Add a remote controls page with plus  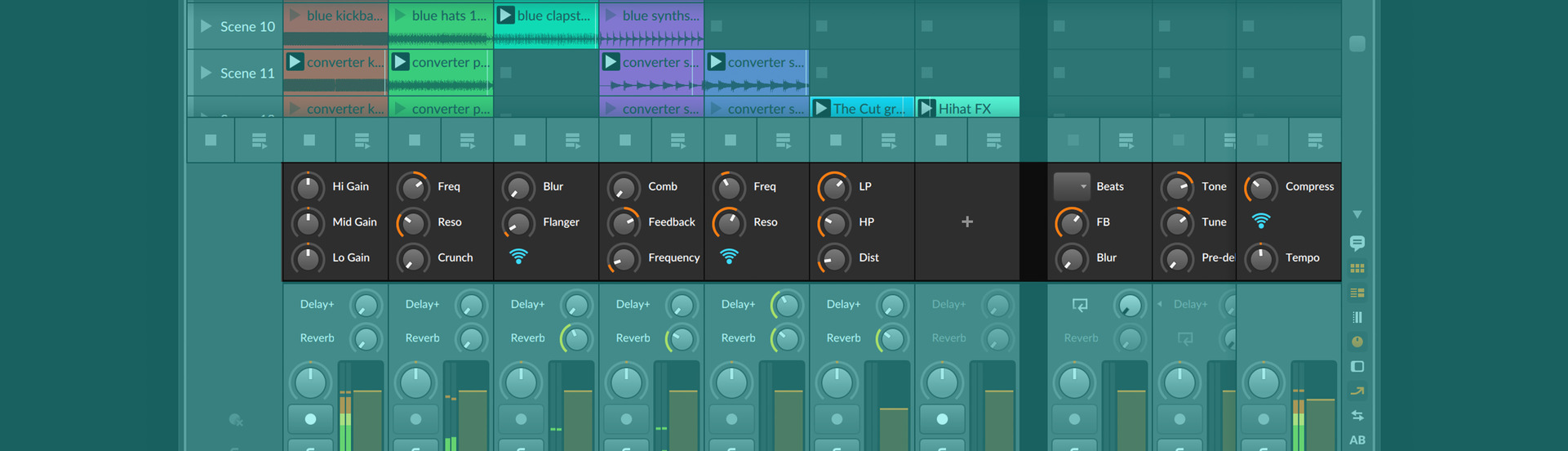967,221
